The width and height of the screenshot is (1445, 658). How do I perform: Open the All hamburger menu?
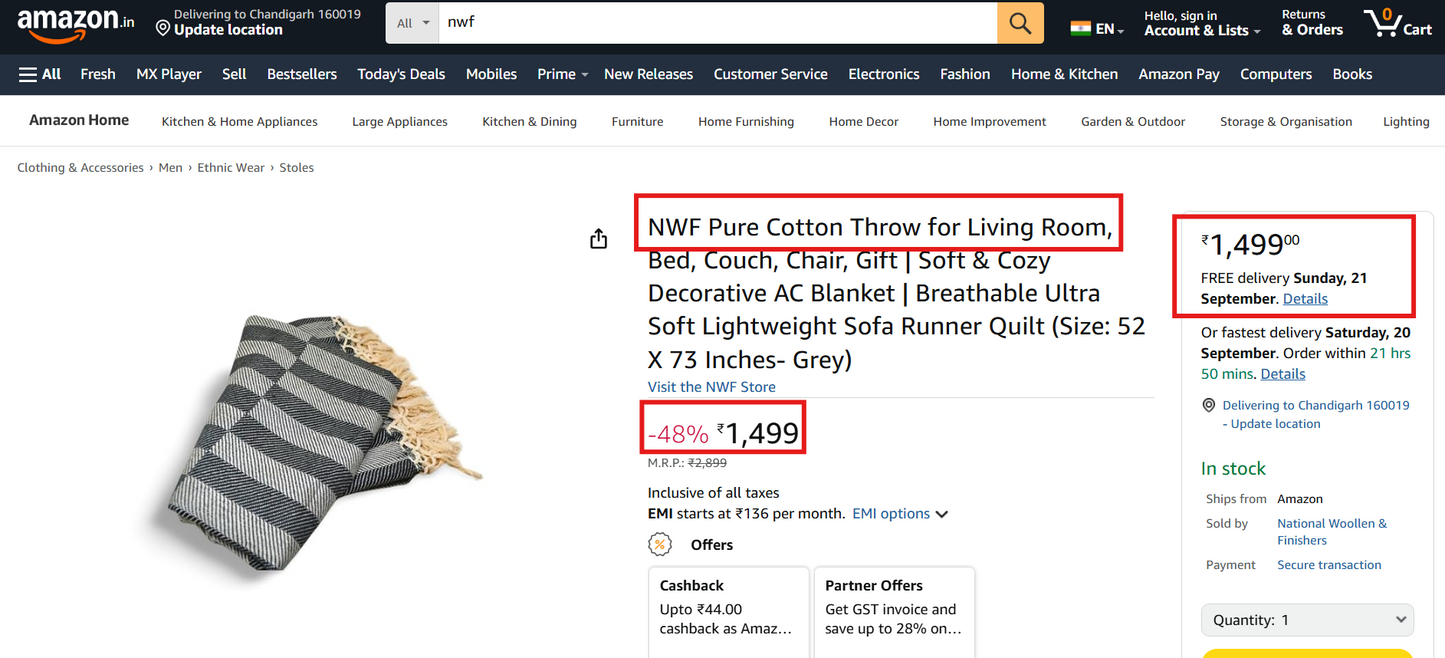[x=40, y=74]
